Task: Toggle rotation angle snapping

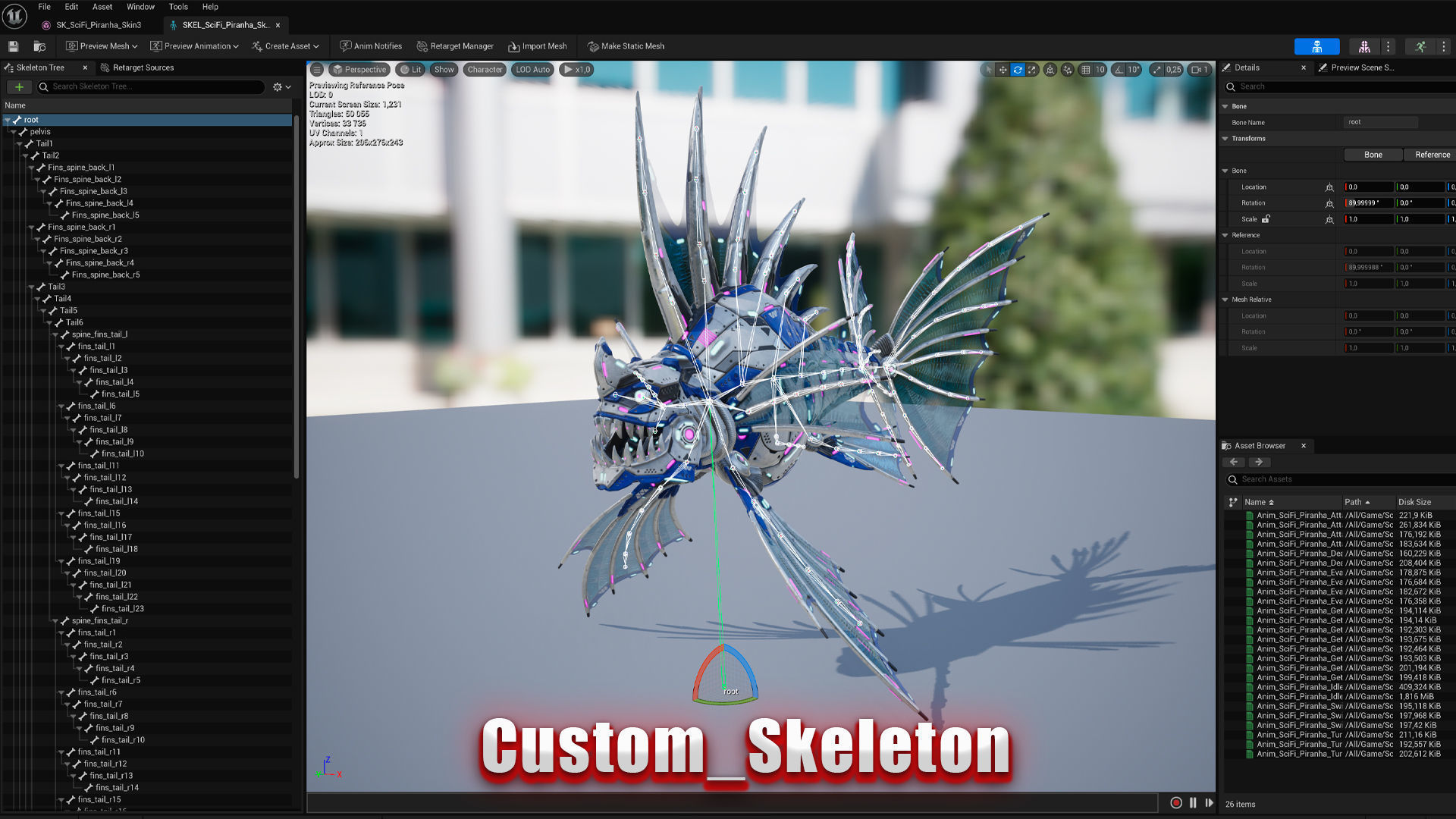Action: (x=1119, y=70)
